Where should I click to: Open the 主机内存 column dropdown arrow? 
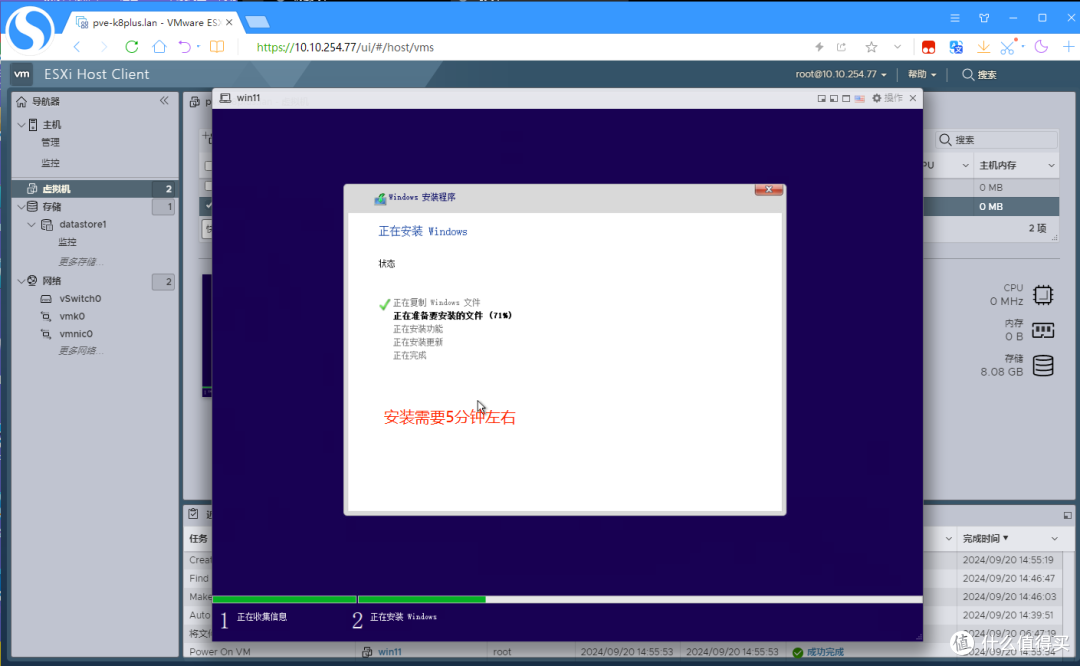pos(1051,165)
